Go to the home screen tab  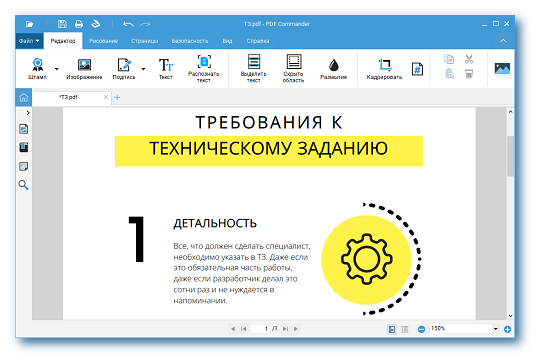(x=24, y=97)
